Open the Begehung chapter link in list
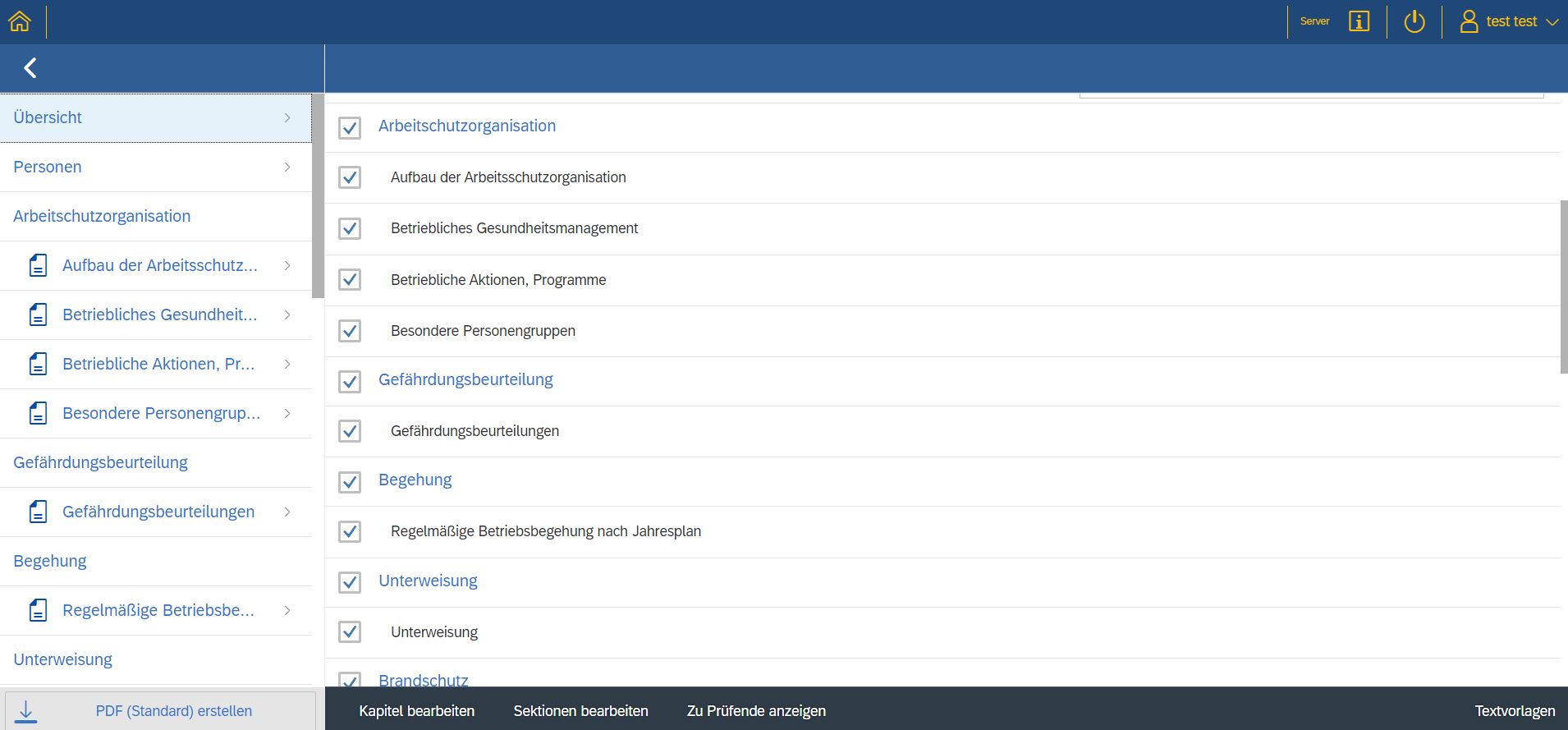1568x730 pixels. point(415,480)
